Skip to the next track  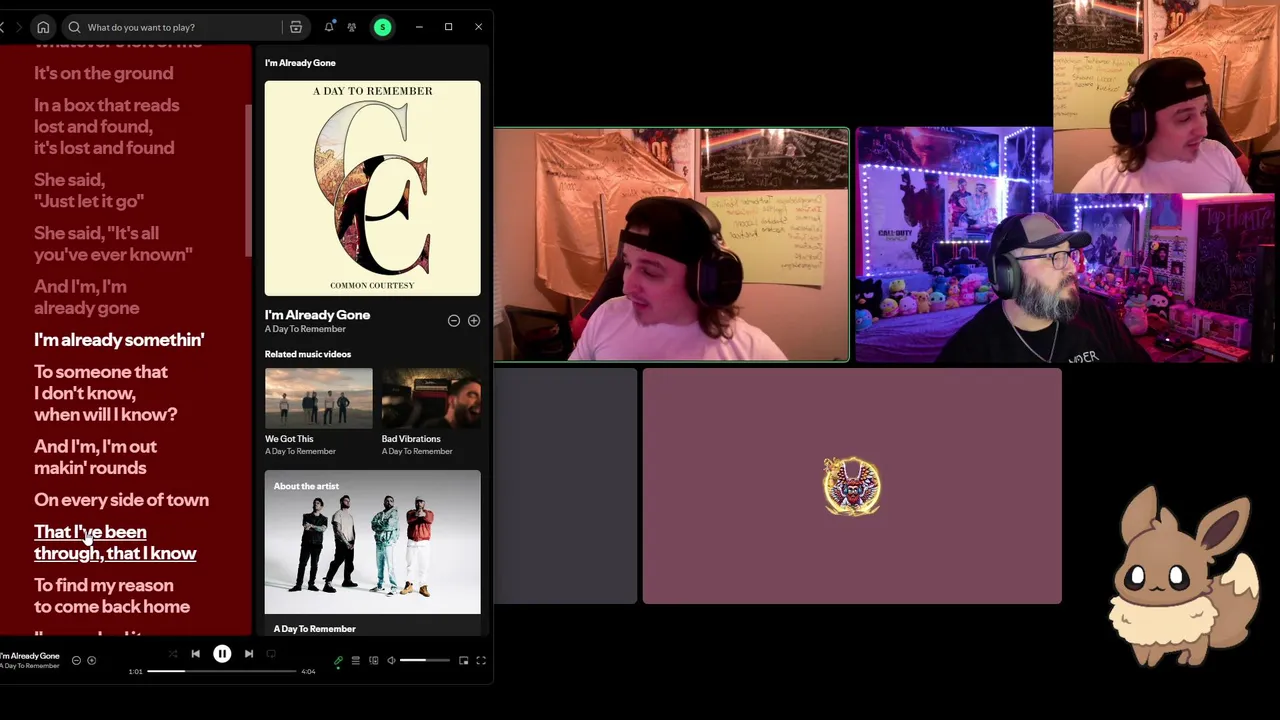click(x=249, y=654)
